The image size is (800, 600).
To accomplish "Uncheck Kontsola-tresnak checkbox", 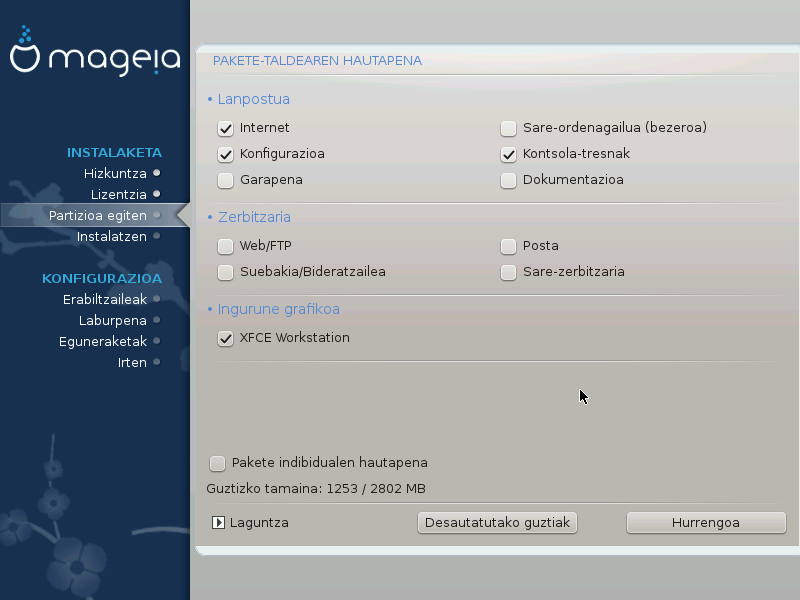I will 509,154.
